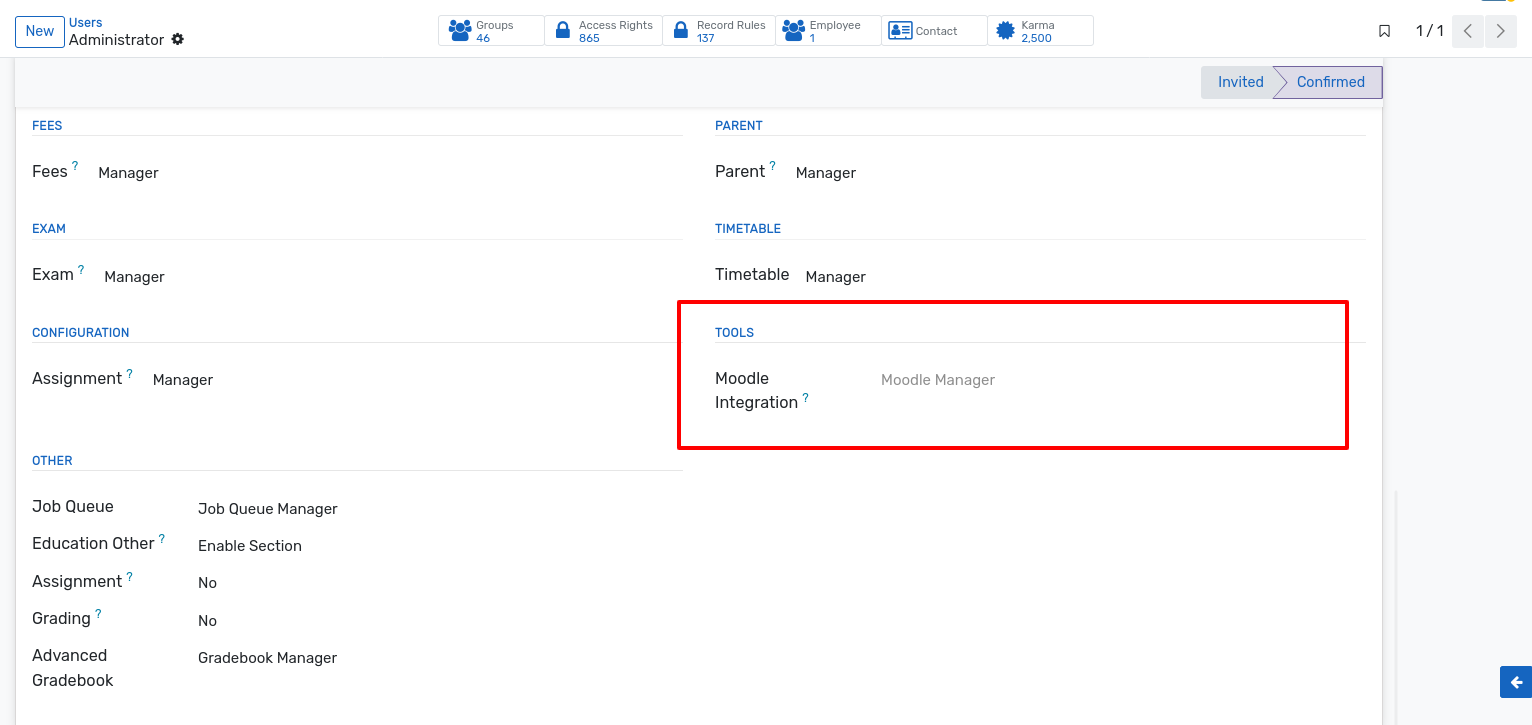
Task: Create a new user with New
Action: 40,31
